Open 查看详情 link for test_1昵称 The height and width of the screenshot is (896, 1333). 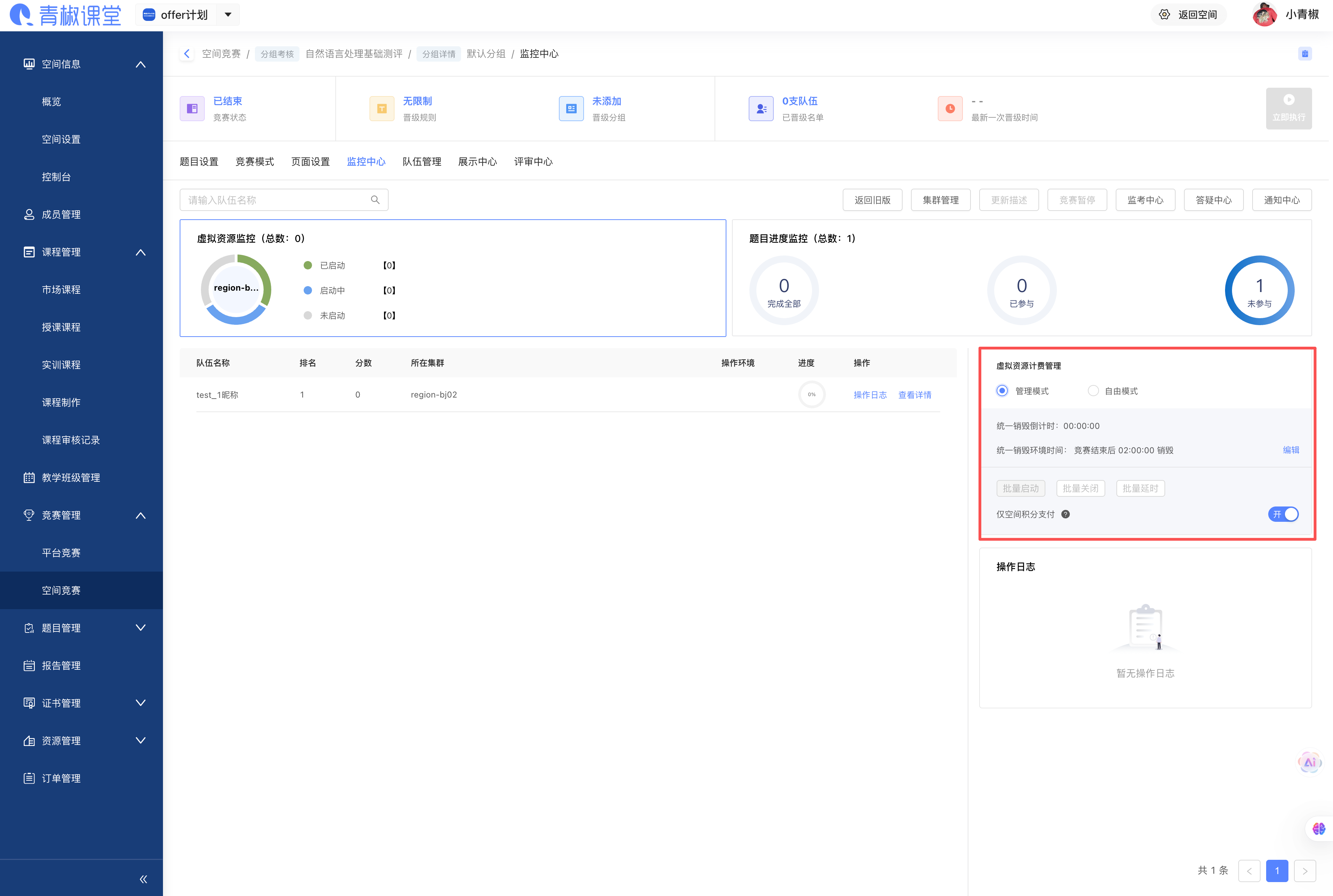[x=914, y=395]
